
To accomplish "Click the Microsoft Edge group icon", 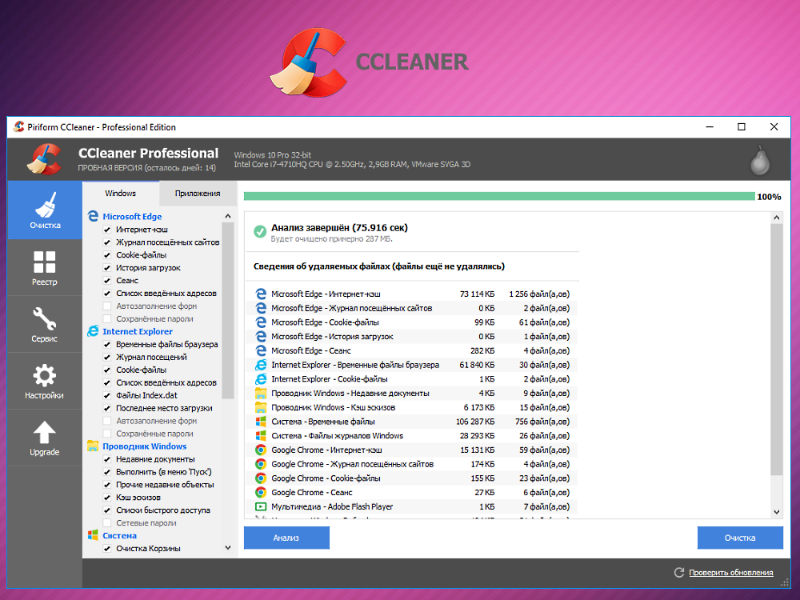I will (93, 216).
